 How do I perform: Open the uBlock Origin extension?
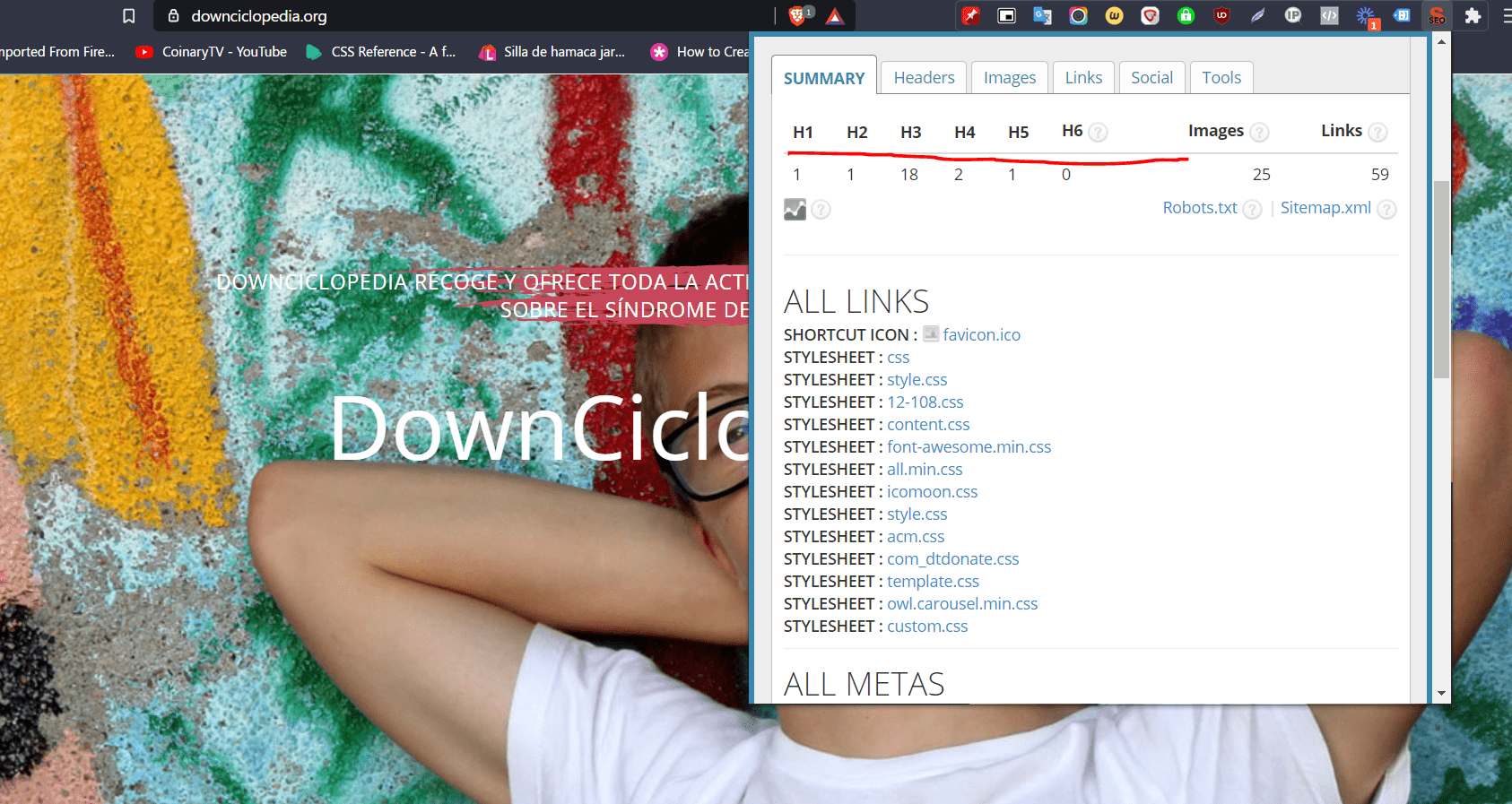point(1221,15)
